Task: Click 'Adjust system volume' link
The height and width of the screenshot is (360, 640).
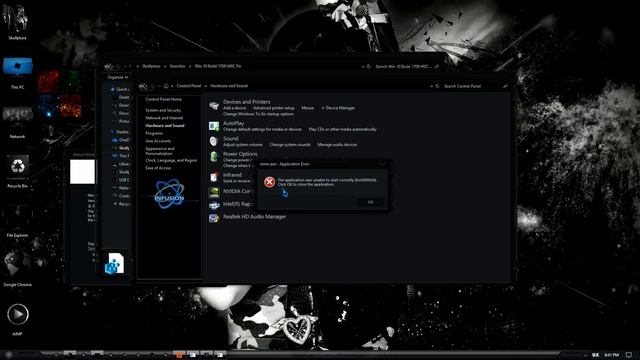Action: click(x=242, y=145)
